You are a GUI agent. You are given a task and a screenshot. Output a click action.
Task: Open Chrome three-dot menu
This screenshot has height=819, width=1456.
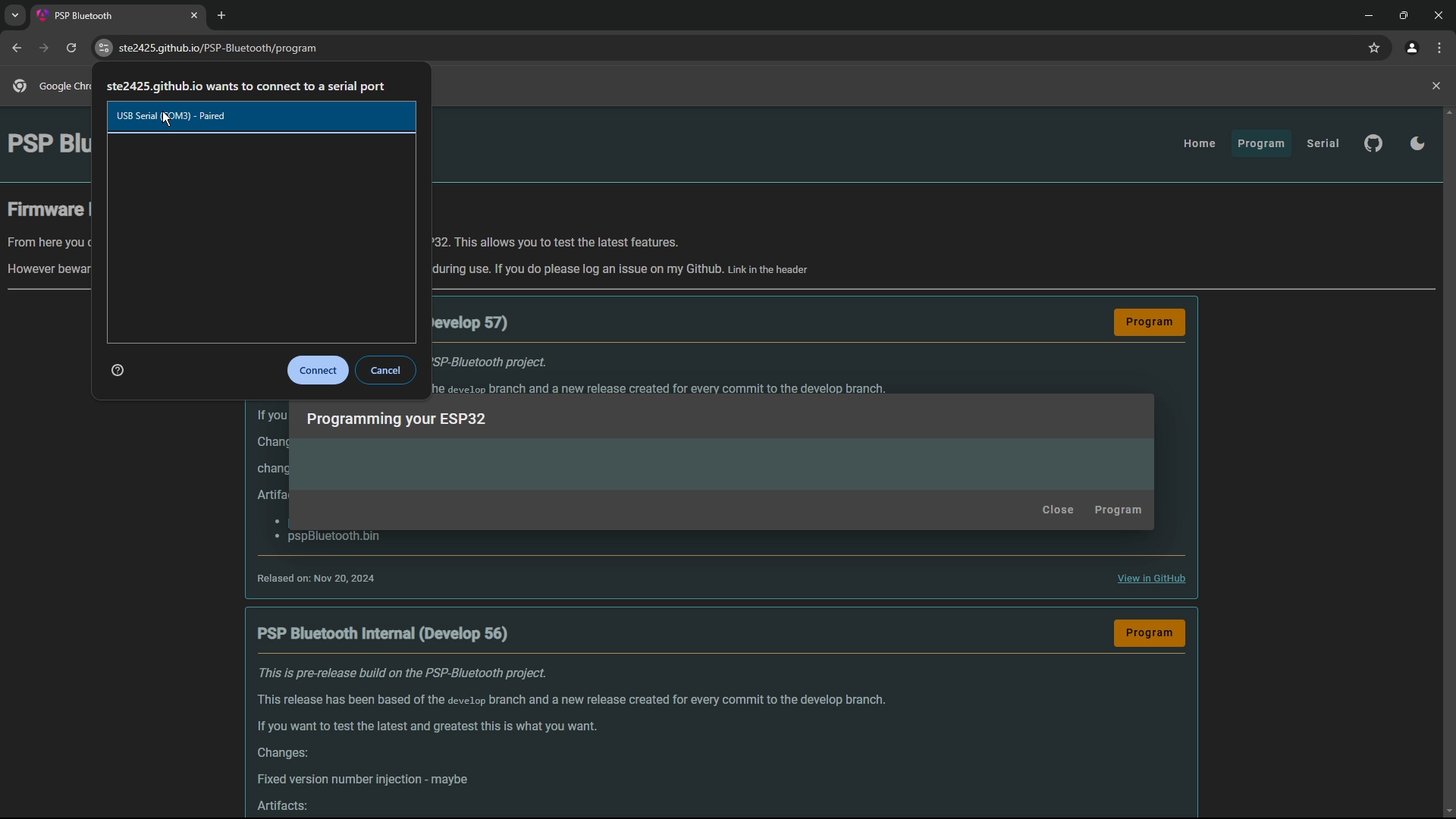point(1439,48)
